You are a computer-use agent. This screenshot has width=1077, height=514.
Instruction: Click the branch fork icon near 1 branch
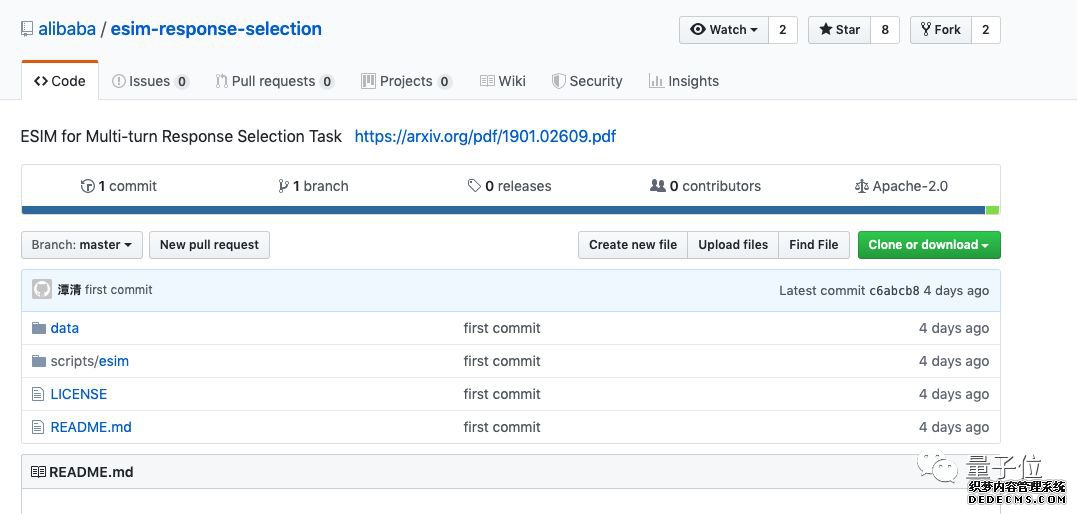pyautogui.click(x=283, y=186)
